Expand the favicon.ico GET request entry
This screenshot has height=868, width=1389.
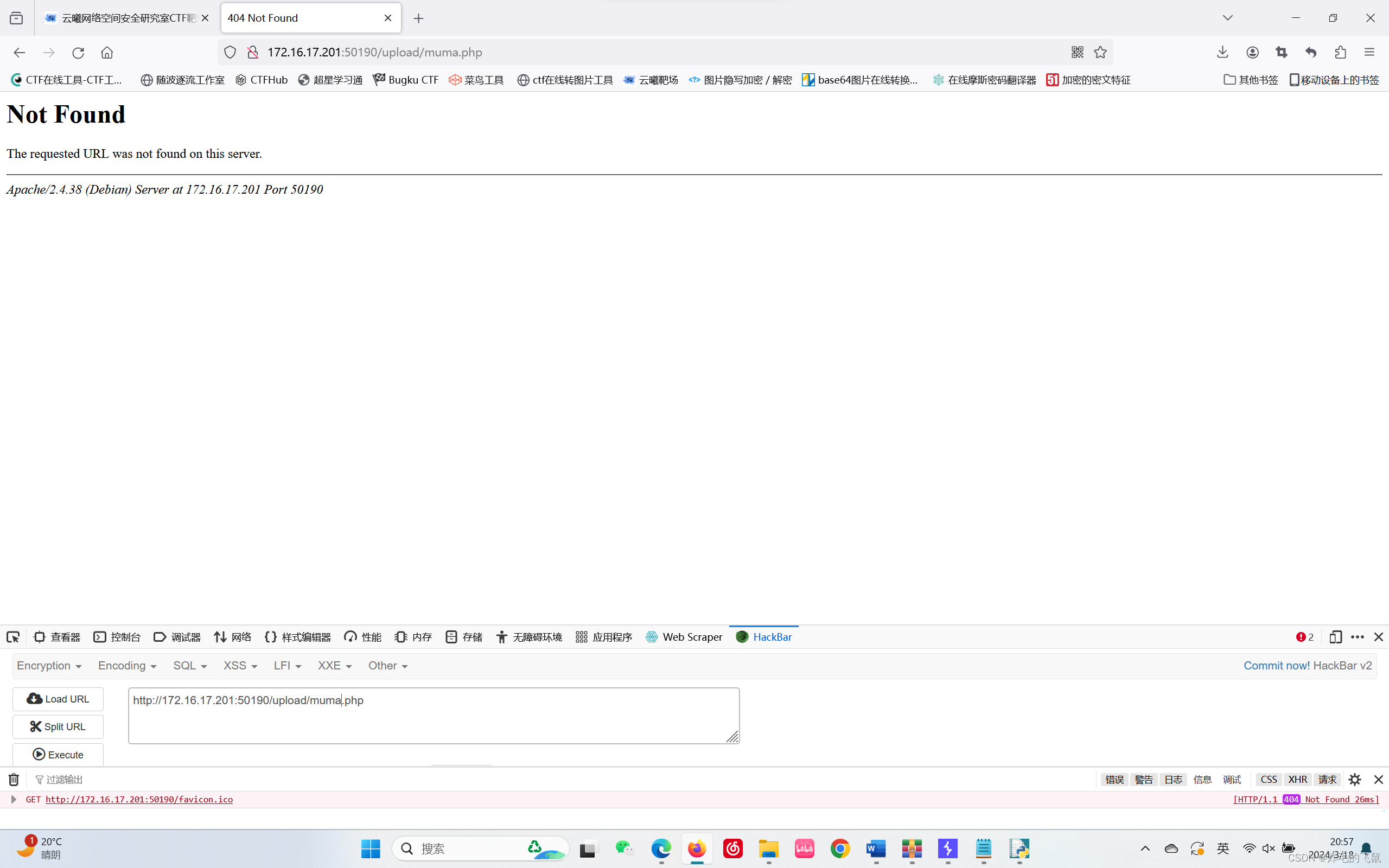tap(14, 799)
